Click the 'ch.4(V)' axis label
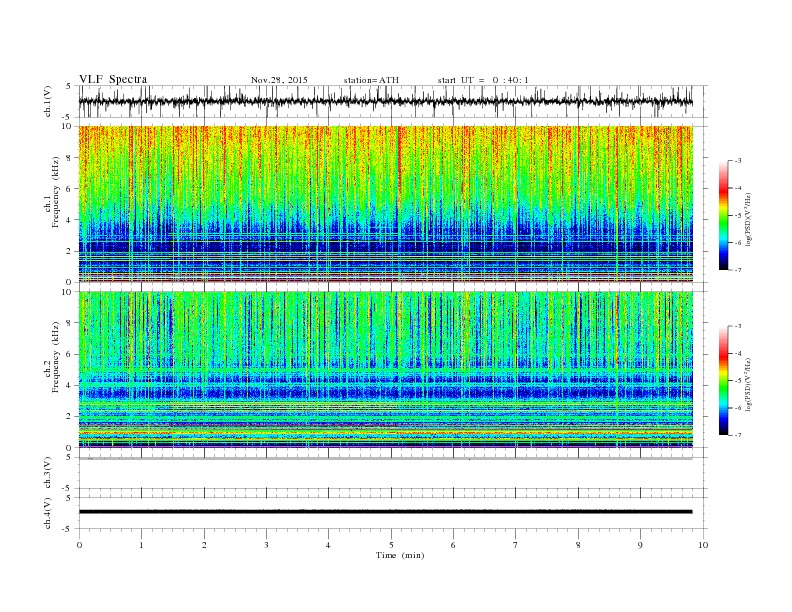Image resolution: width=792 pixels, height=612 pixels. coord(48,513)
